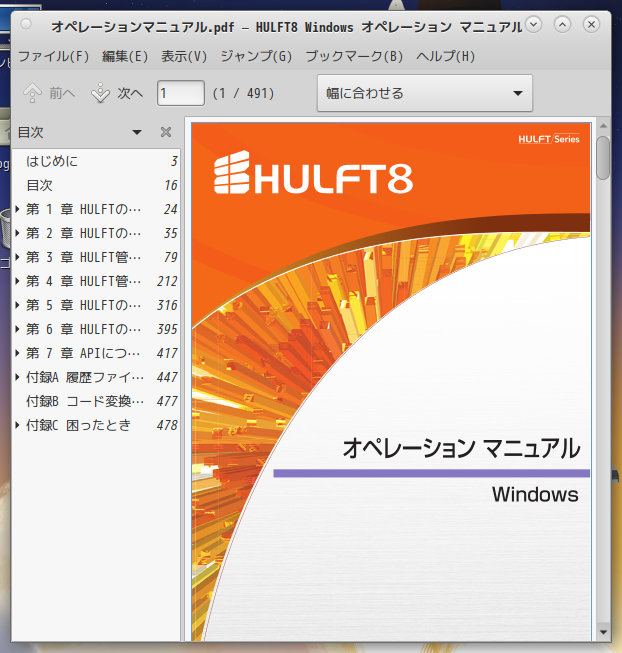Expand 第 7 章 APIにつ… entry
Viewport: 622px width, 653px height.
[17, 353]
